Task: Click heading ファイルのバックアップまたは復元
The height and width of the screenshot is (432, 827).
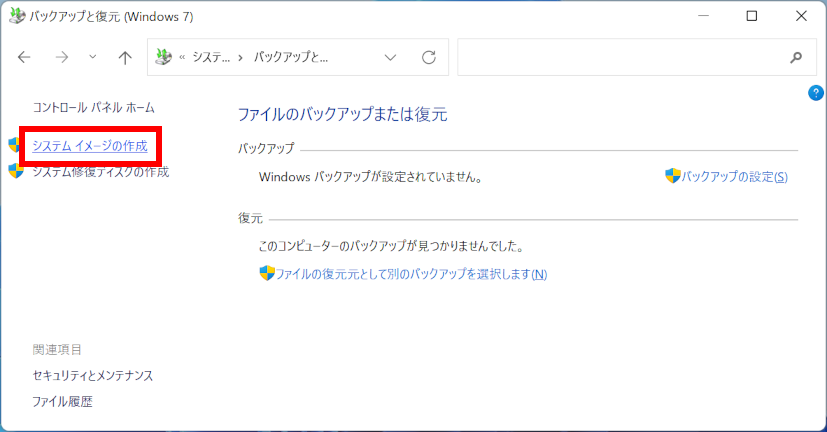Action: [343, 114]
